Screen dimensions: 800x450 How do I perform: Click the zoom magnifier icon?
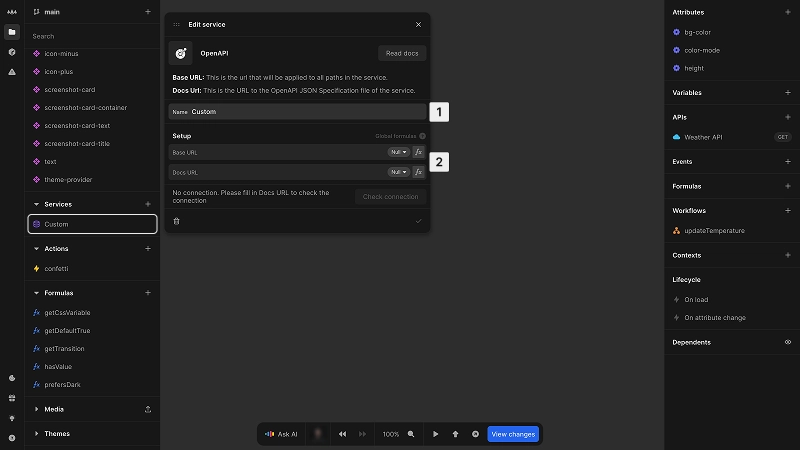point(411,434)
